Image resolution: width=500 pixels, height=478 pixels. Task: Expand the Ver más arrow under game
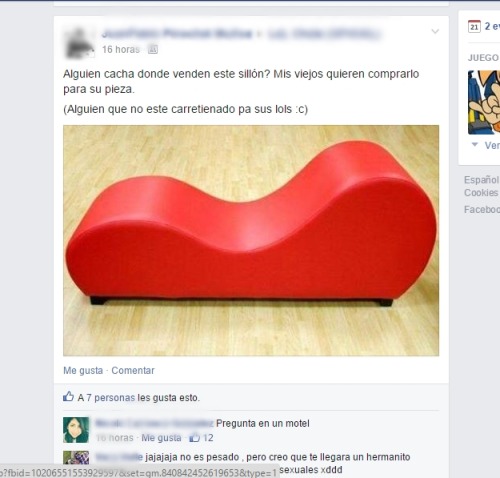pyautogui.click(x=475, y=145)
